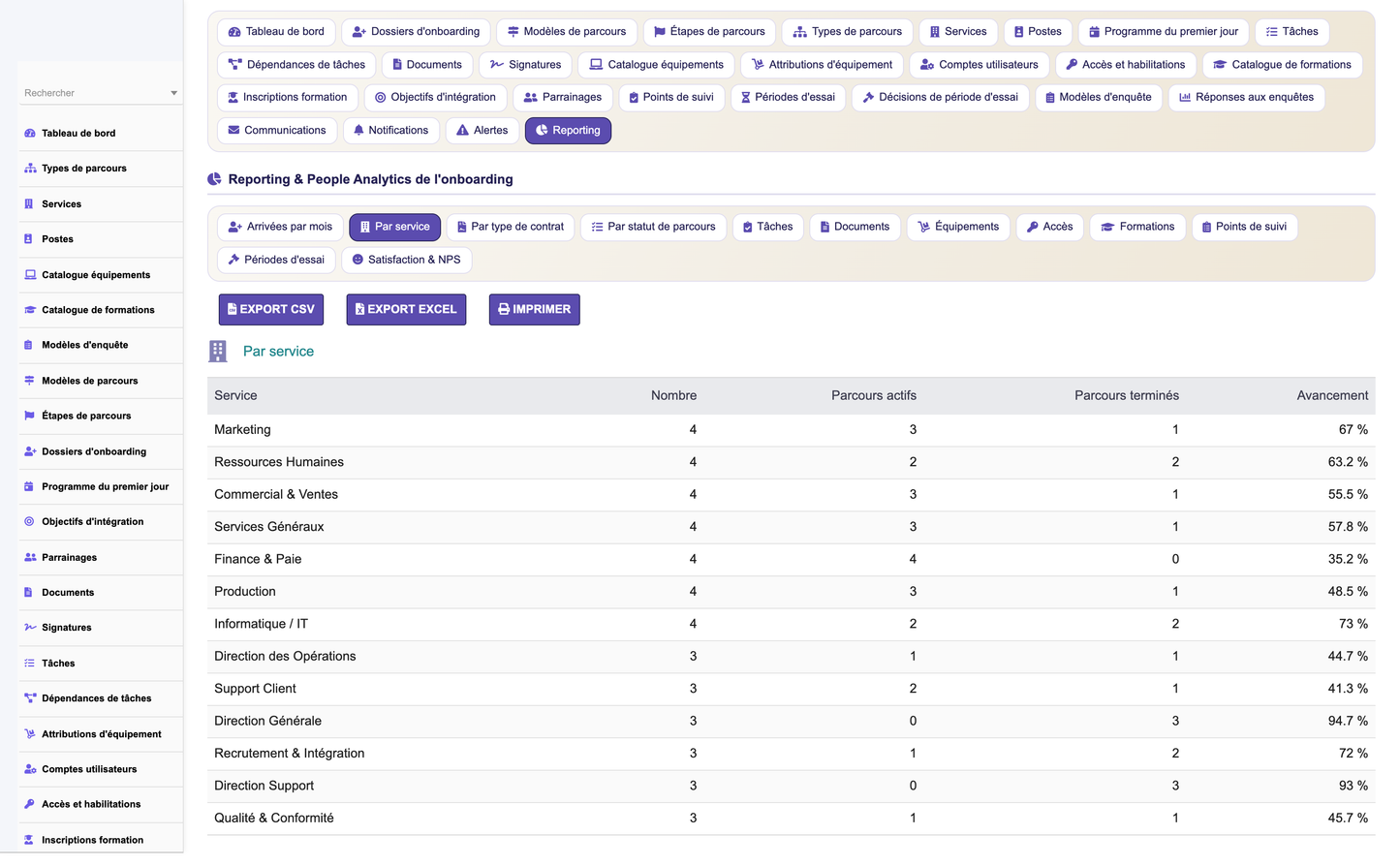The width and height of the screenshot is (1400, 866).
Task: Click the Types de parcours sidebar icon
Action: (30, 169)
